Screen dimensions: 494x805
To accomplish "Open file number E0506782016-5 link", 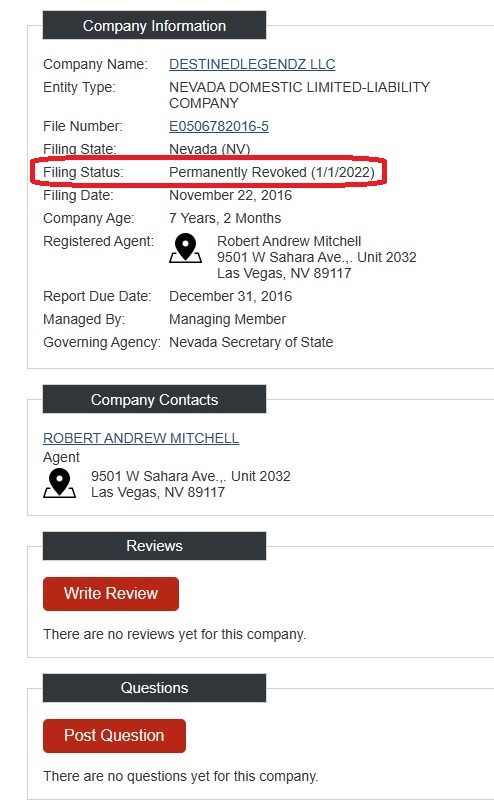I will [x=219, y=126].
